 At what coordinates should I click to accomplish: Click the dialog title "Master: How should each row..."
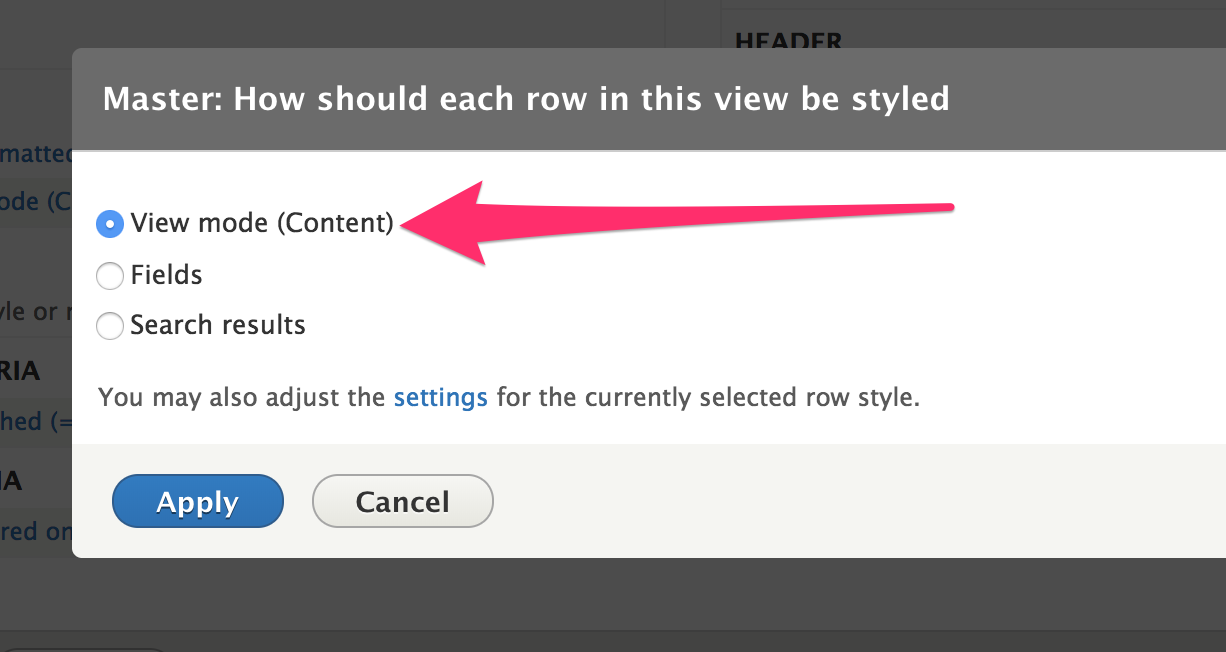pos(527,98)
